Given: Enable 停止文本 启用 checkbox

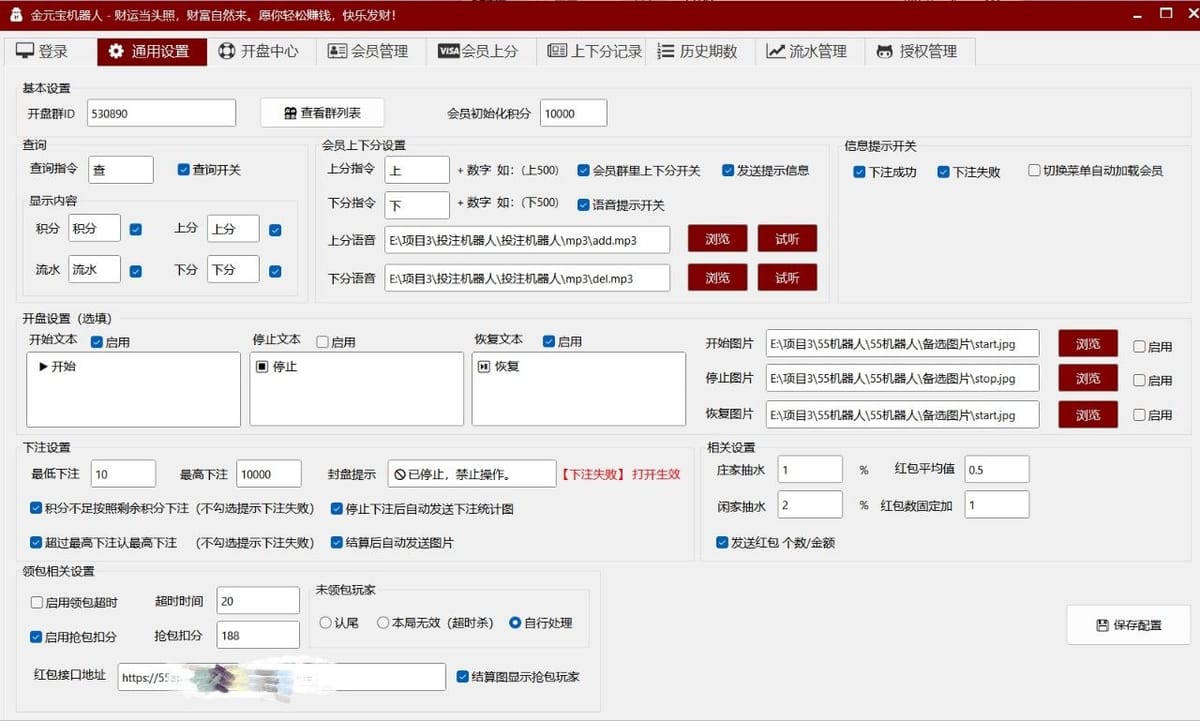Looking at the screenshot, I should [x=322, y=342].
